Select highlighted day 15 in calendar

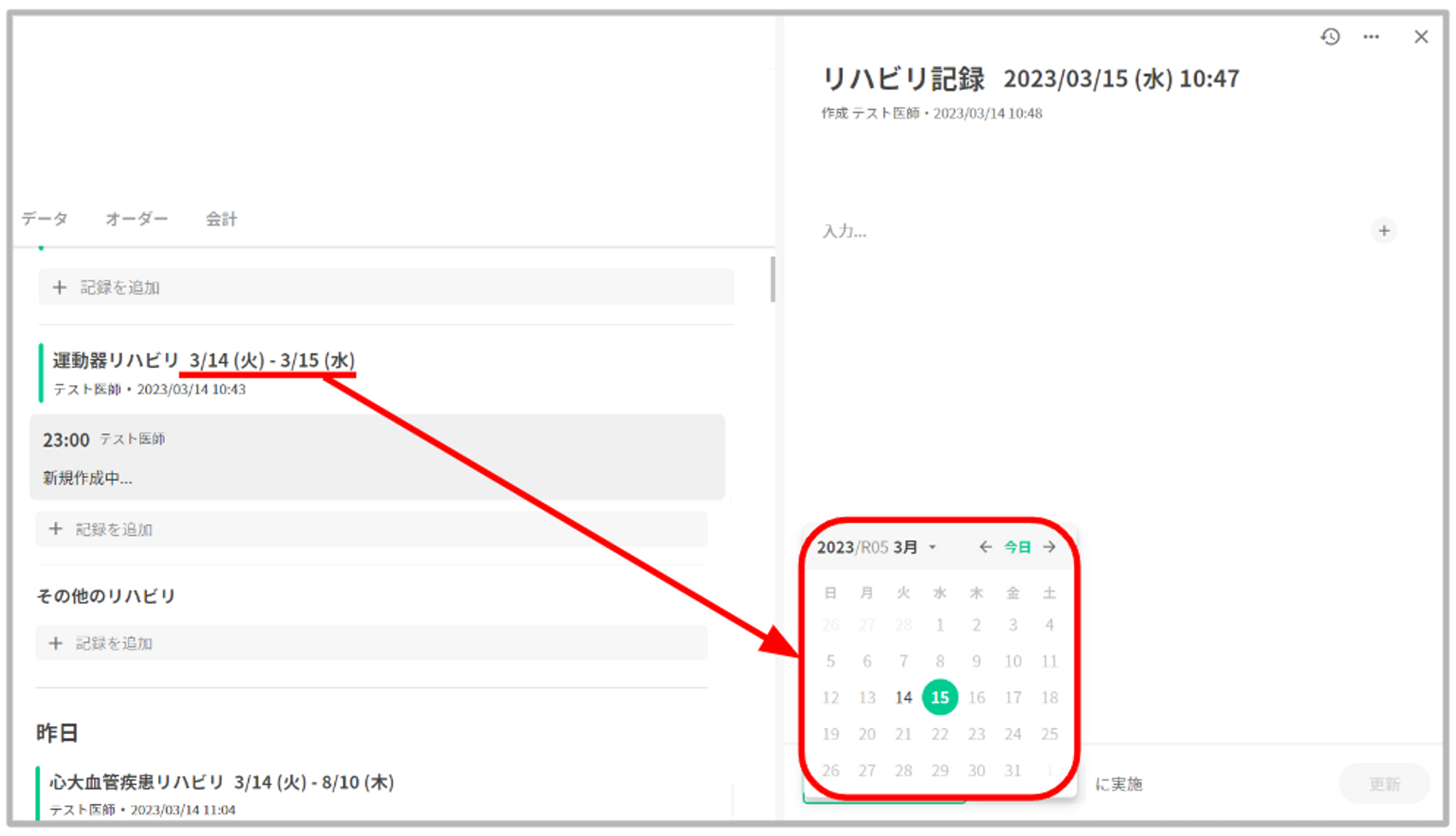pyautogui.click(x=940, y=698)
